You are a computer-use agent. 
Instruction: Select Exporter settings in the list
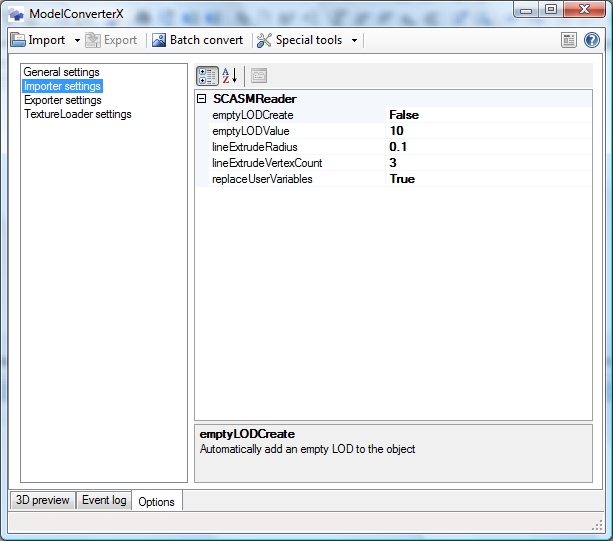62,100
